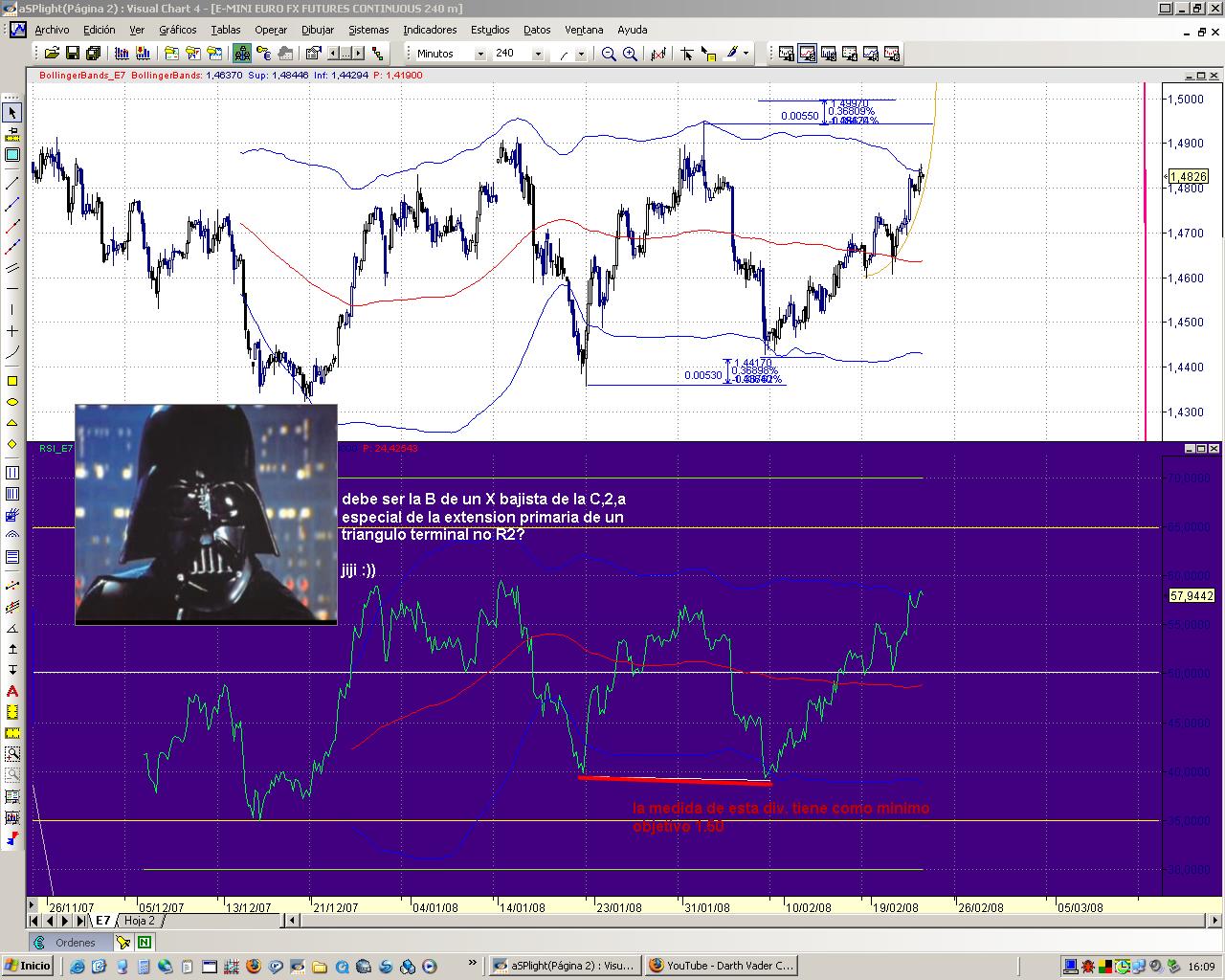1225x980 pixels.
Task: Select the E7 sheet tab
Action: [102, 921]
